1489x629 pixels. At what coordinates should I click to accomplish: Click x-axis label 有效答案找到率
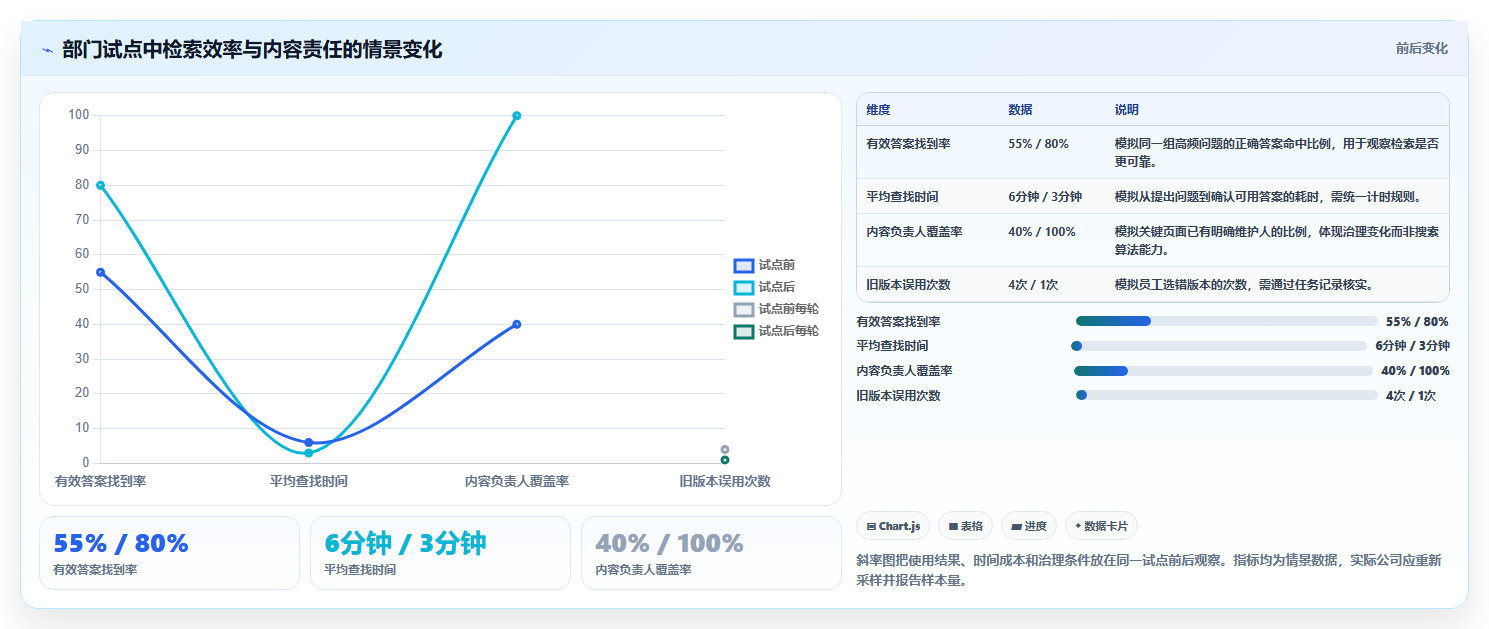101,481
